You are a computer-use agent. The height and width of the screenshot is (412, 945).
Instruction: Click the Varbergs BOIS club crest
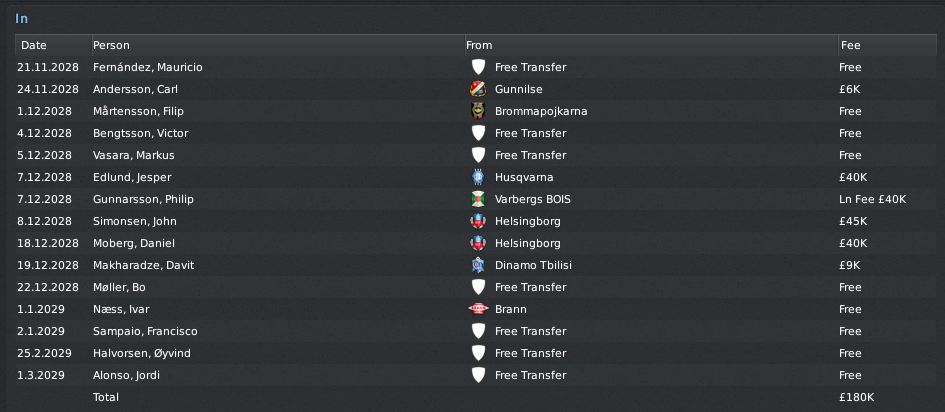click(478, 199)
